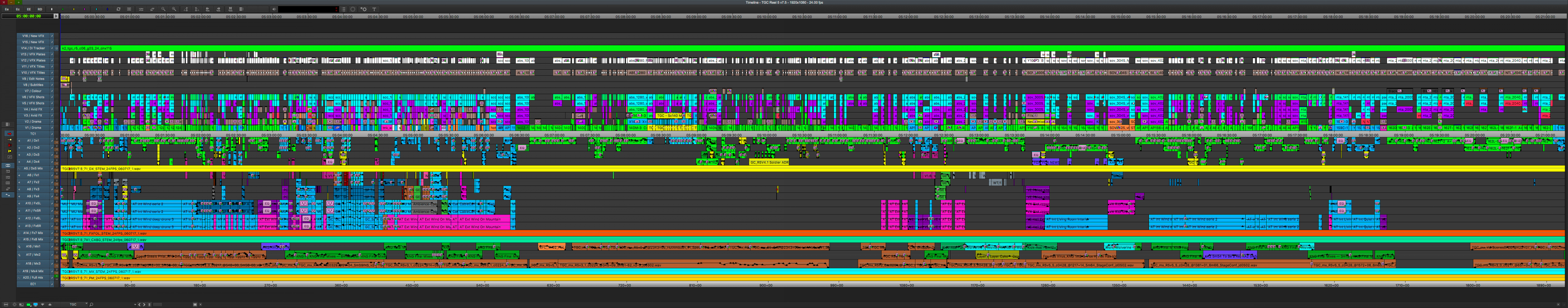Click the link selection toolbar icon
The width and height of the screenshot is (1568, 308).
152,9
